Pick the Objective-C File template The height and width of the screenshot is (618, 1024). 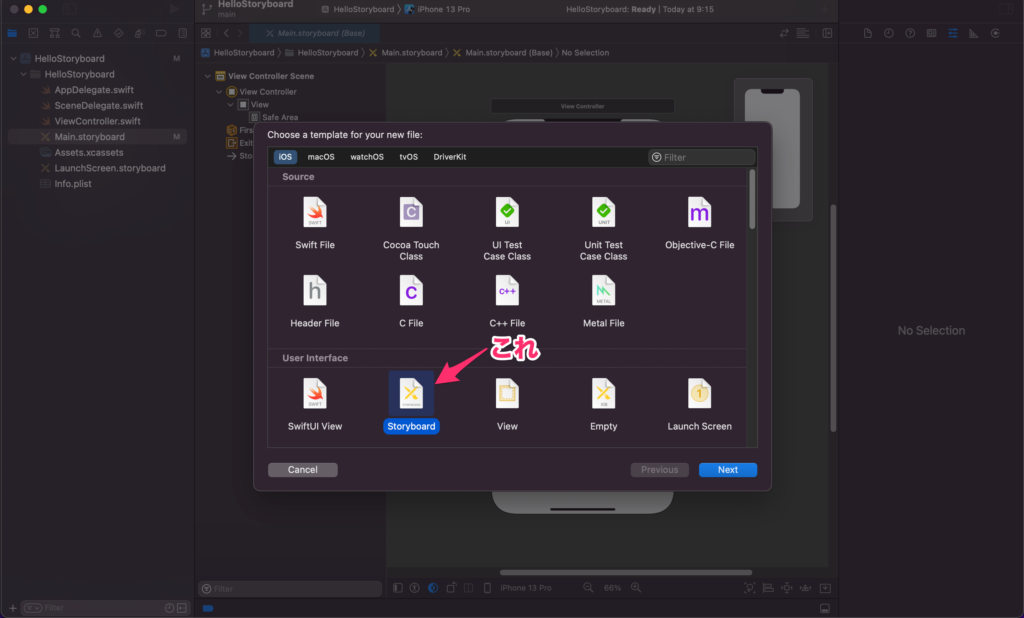pos(699,213)
